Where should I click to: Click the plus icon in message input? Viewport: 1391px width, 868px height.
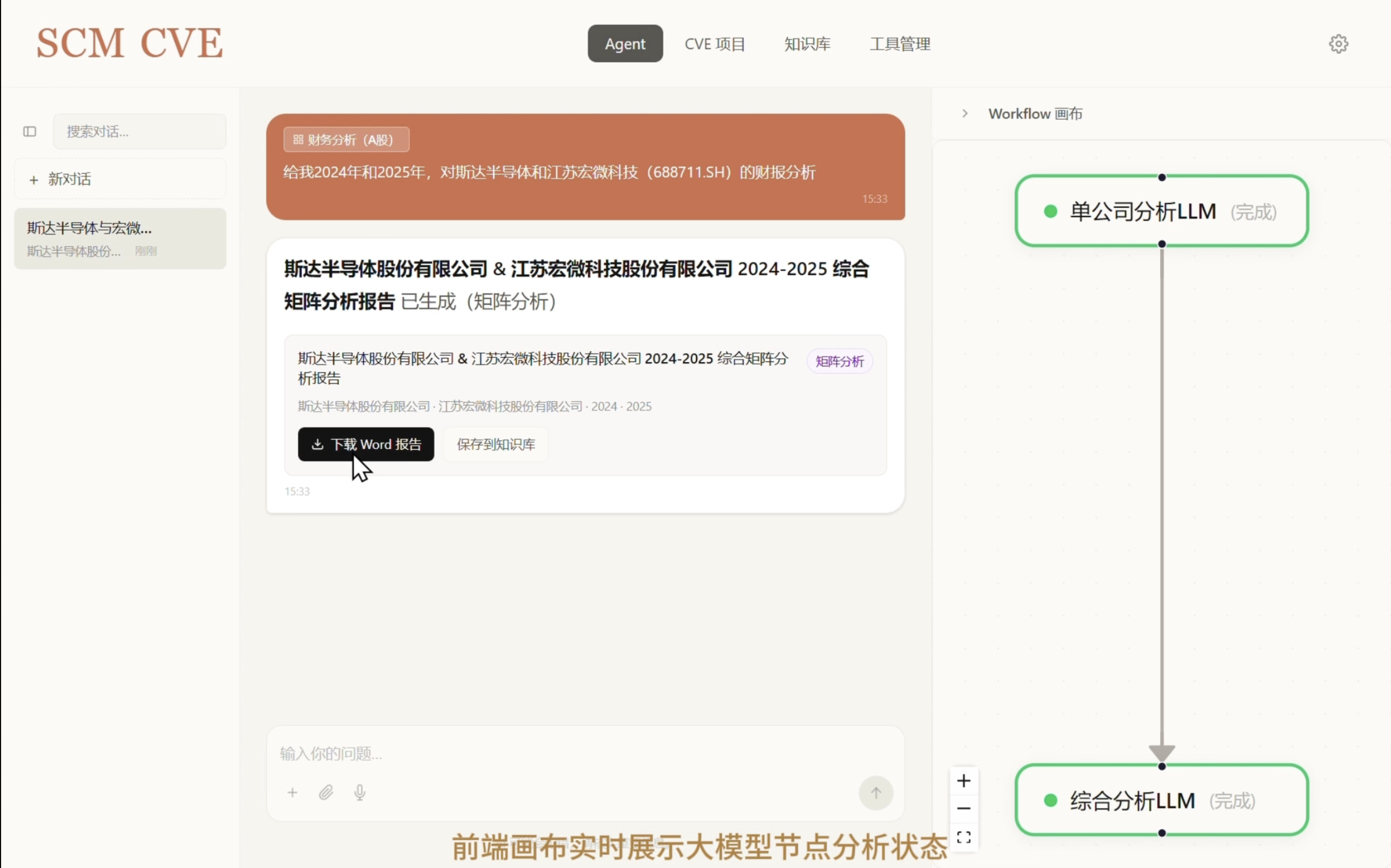(x=292, y=793)
